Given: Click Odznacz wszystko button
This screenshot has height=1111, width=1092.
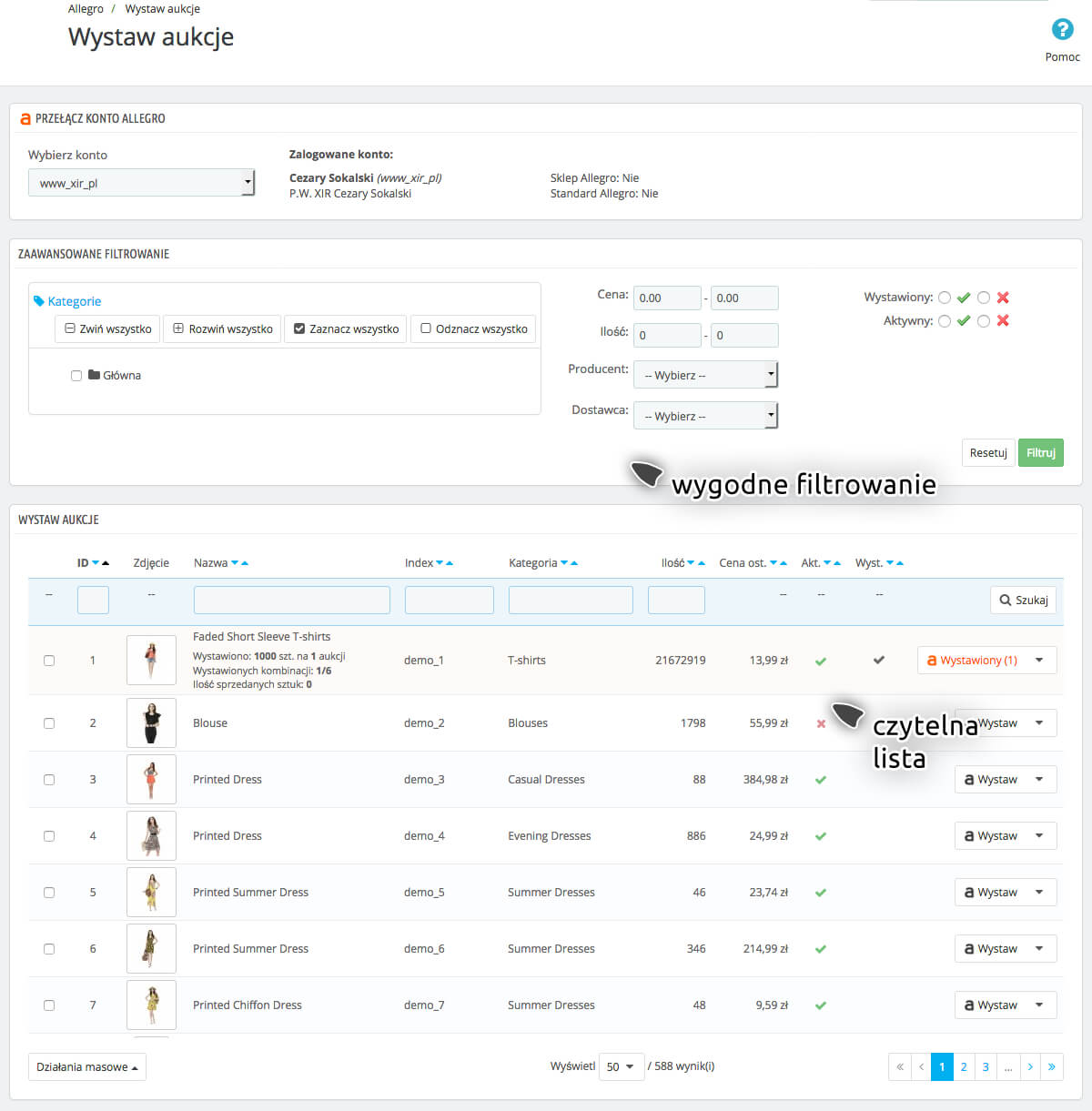Looking at the screenshot, I should (473, 328).
